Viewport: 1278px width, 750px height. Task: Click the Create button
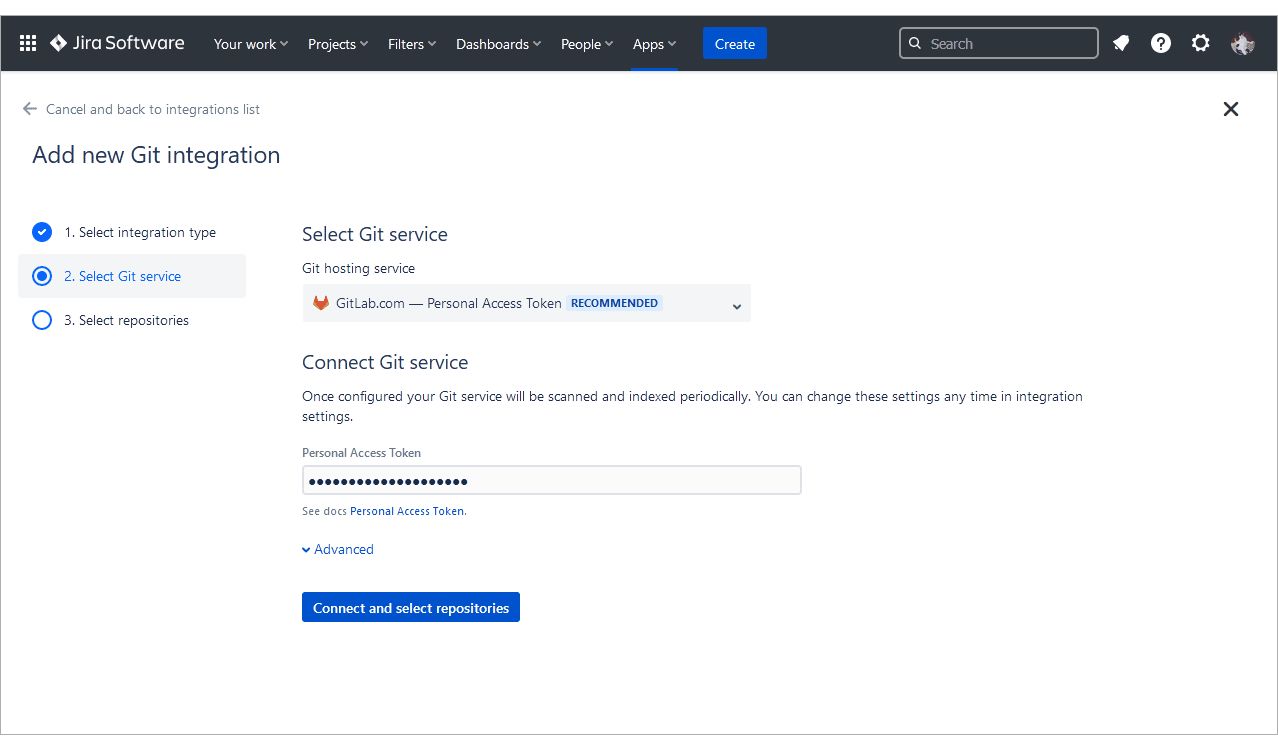click(x=734, y=44)
